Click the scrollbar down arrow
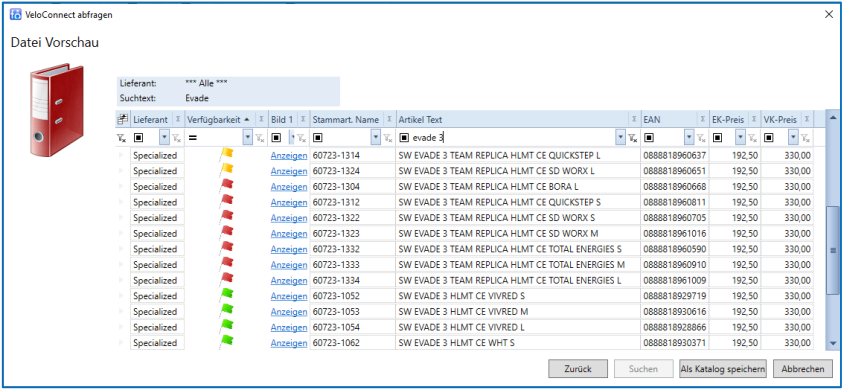 (x=833, y=343)
